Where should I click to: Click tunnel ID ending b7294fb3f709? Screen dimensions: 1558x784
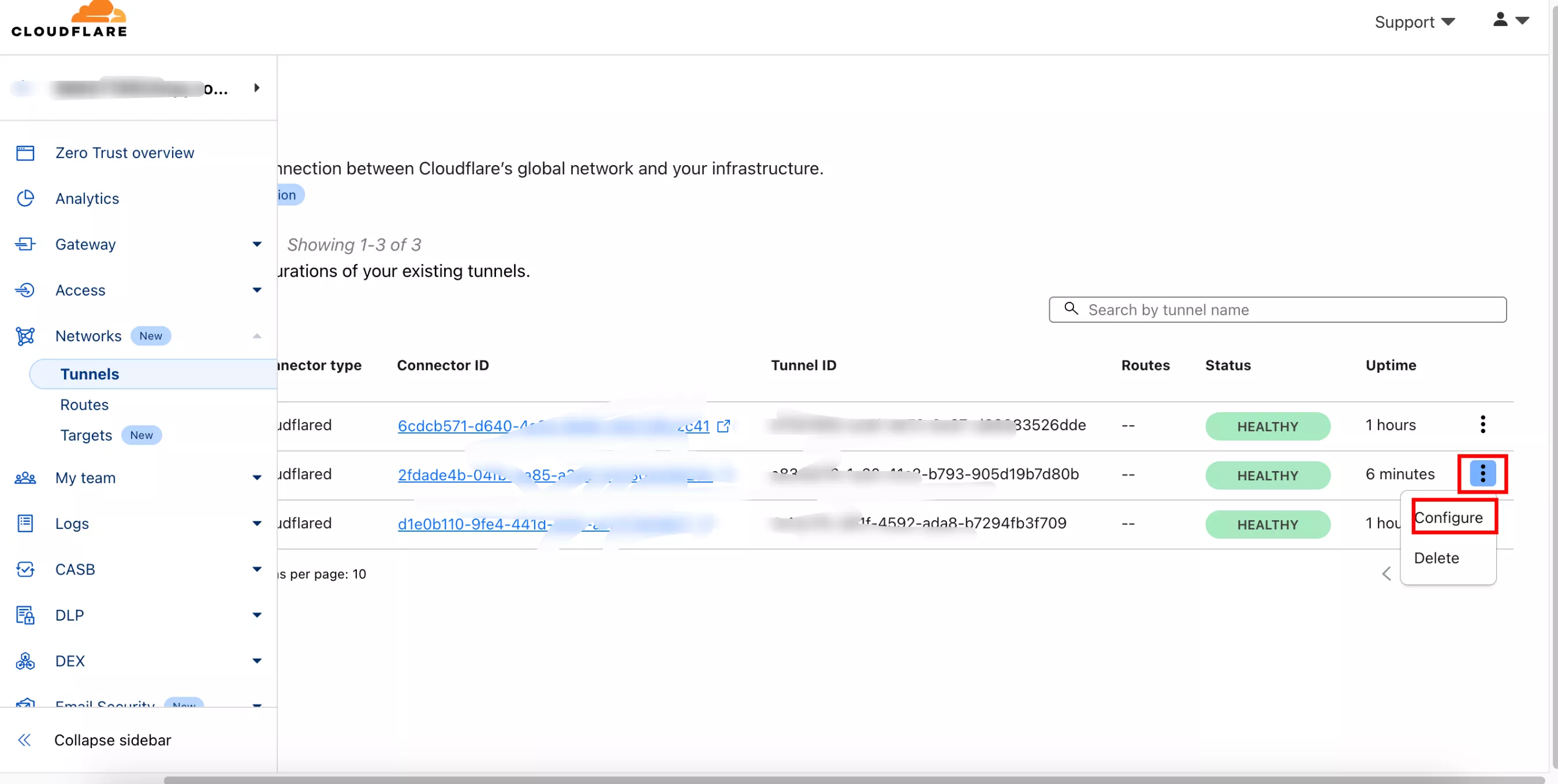919,523
